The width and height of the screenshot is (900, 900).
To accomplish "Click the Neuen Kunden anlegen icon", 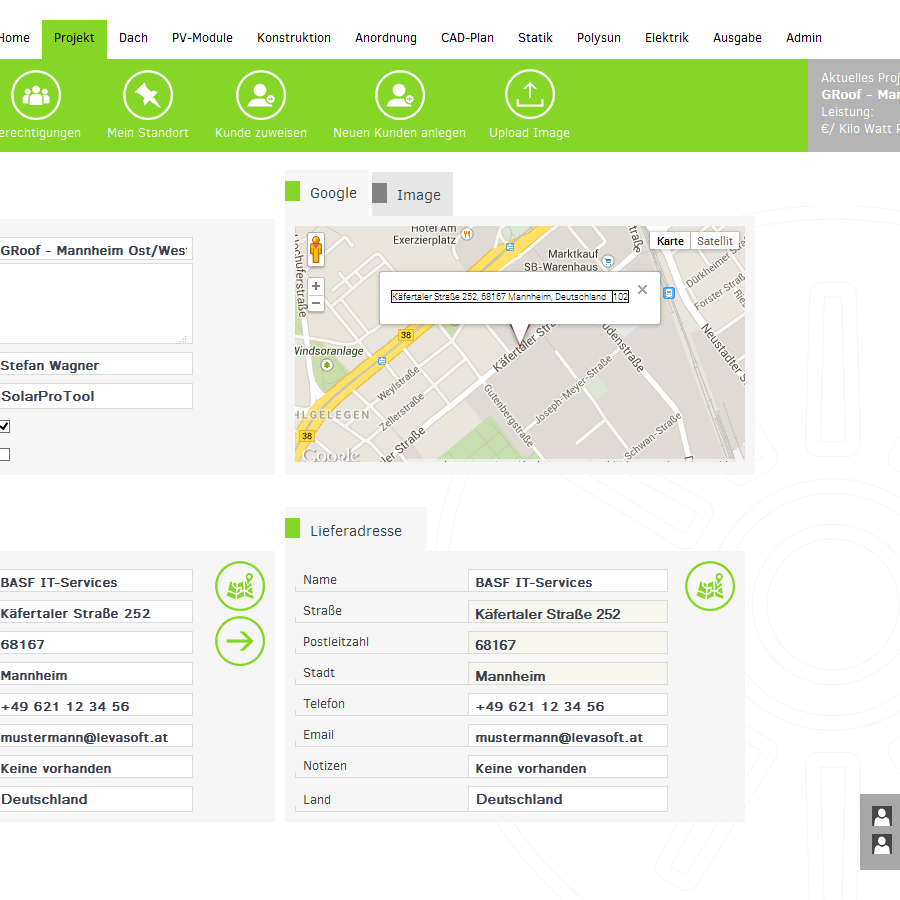I will (399, 95).
